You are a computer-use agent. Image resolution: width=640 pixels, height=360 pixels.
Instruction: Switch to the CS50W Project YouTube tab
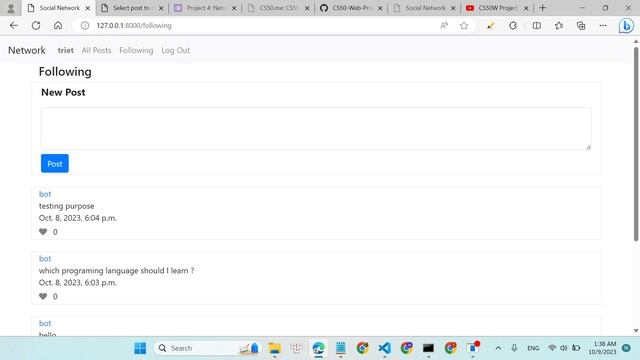click(497, 8)
